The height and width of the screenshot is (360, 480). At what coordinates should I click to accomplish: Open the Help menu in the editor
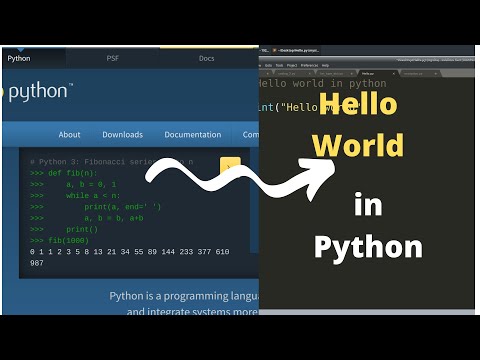pos(325,65)
